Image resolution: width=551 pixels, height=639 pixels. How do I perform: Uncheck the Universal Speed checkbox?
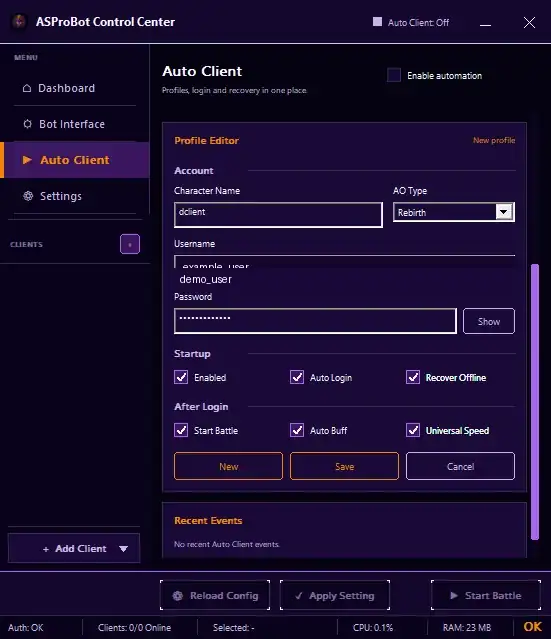[413, 430]
